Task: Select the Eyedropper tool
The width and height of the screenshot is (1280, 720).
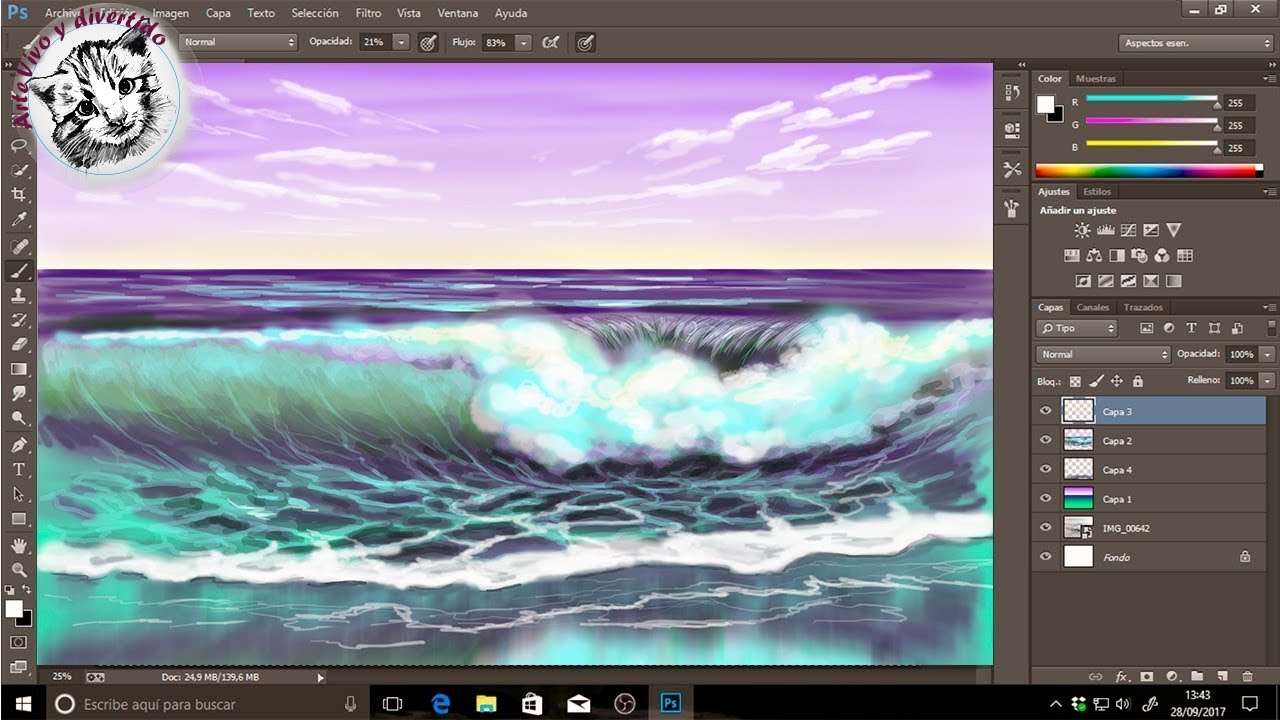Action: tap(18, 220)
